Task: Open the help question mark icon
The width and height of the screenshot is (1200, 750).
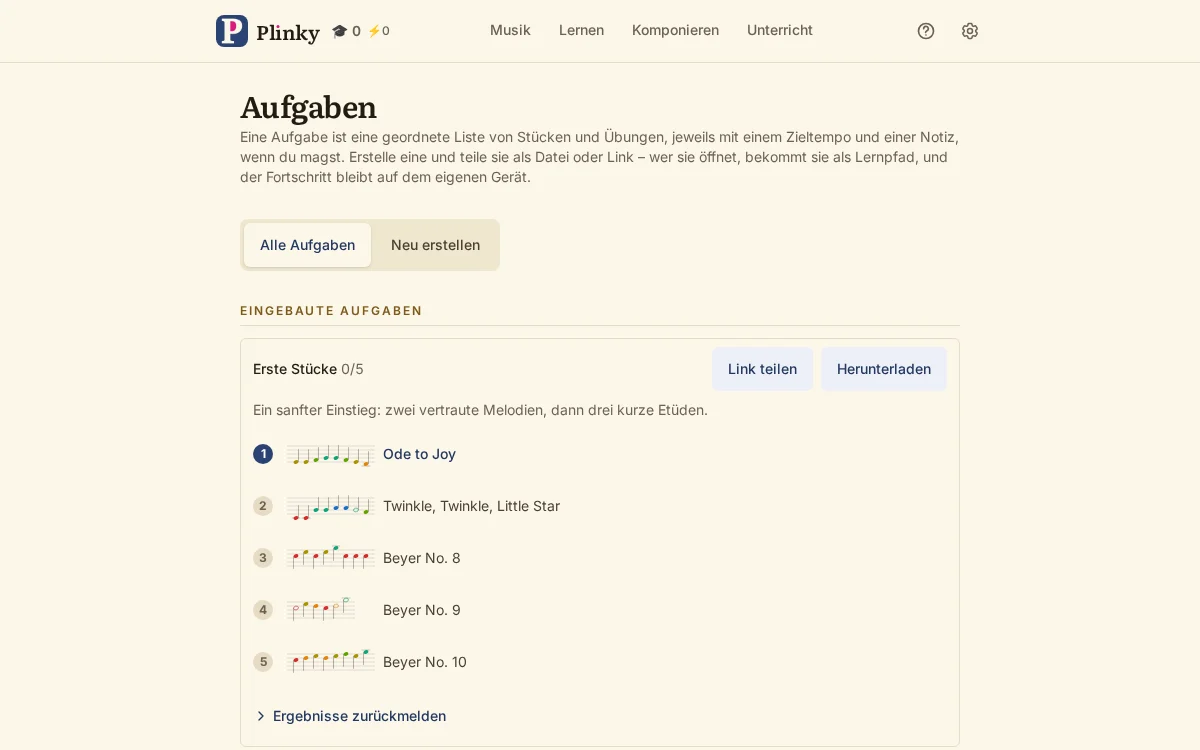Action: tap(926, 31)
